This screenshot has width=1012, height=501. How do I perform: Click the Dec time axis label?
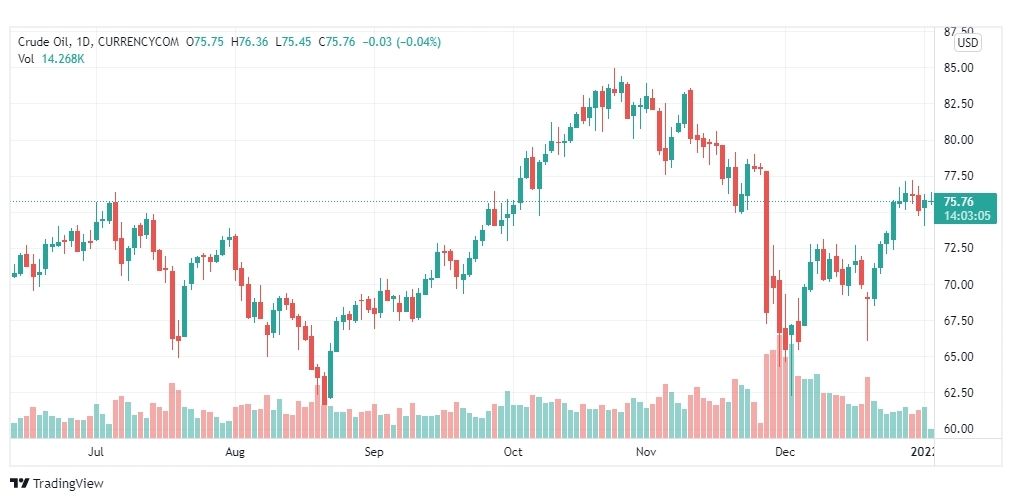784,452
